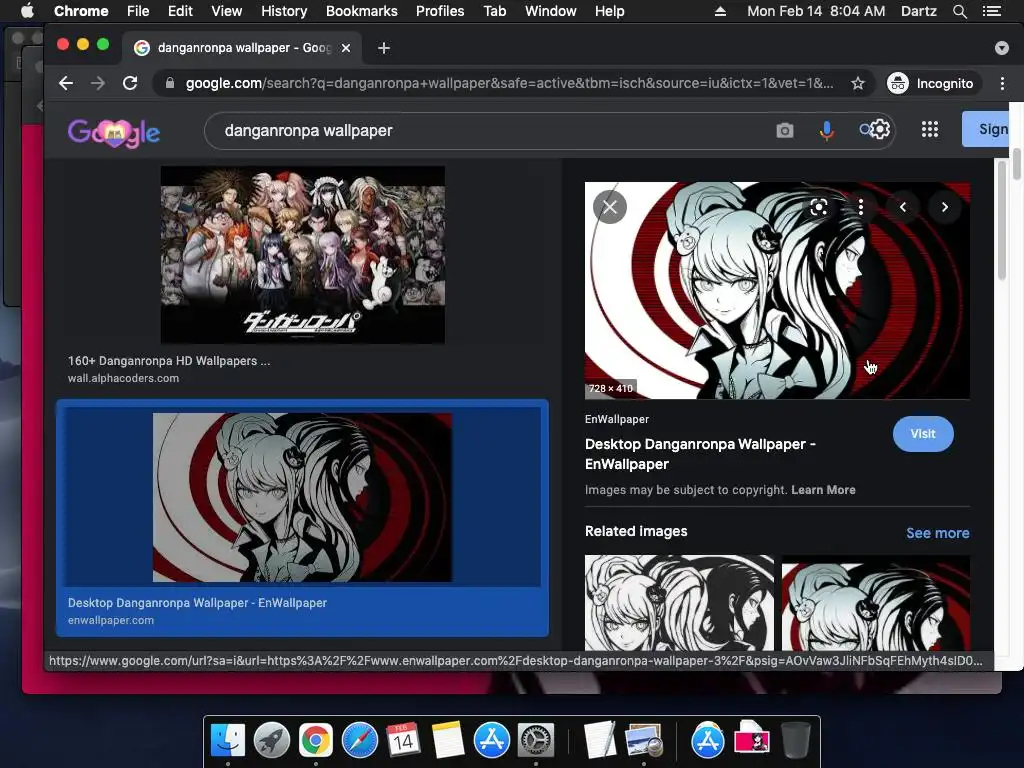The height and width of the screenshot is (768, 1024).
Task: Click the address bar URL
Action: click(x=509, y=83)
